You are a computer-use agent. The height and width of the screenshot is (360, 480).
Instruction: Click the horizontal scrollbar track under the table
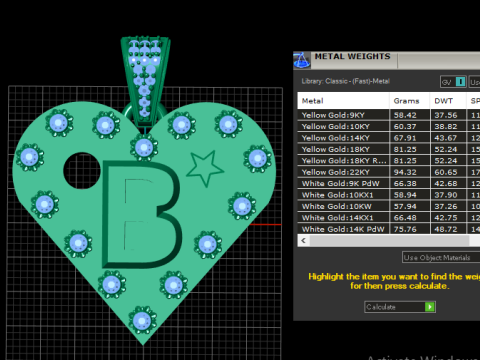tap(389, 240)
